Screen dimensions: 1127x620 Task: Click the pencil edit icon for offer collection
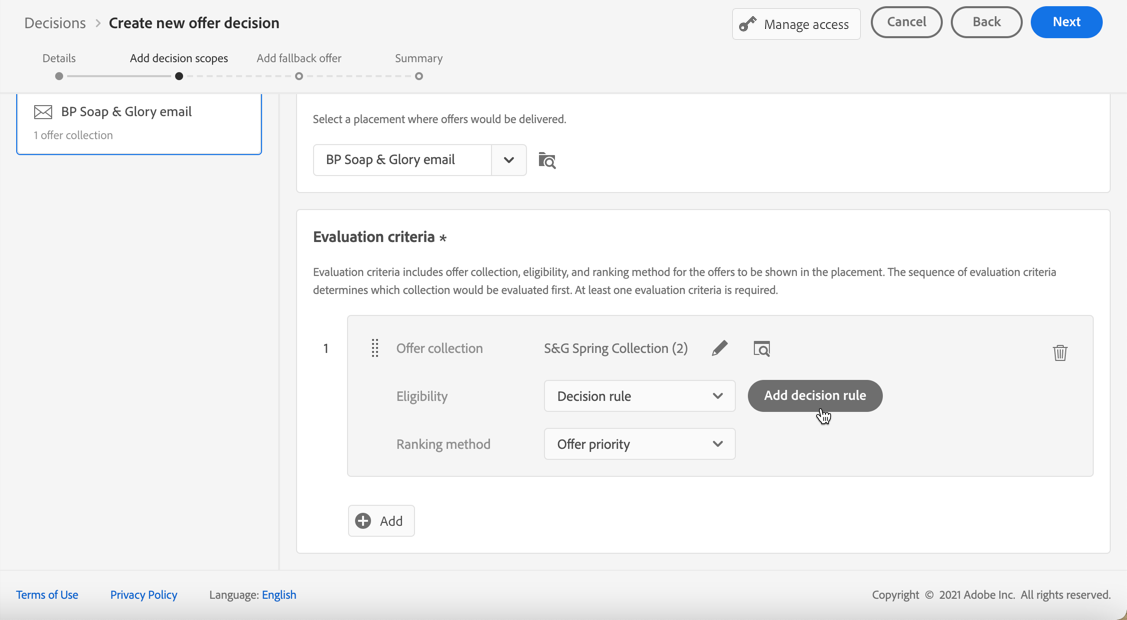point(720,348)
